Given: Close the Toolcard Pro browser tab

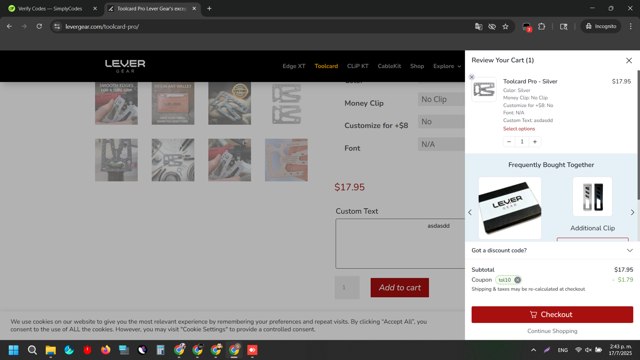Looking at the screenshot, I should click(194, 9).
